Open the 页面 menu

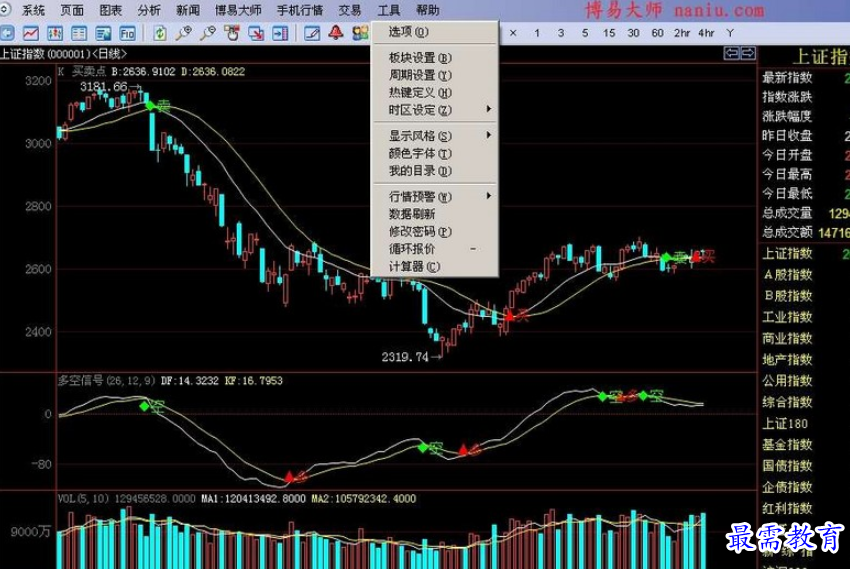[72, 10]
